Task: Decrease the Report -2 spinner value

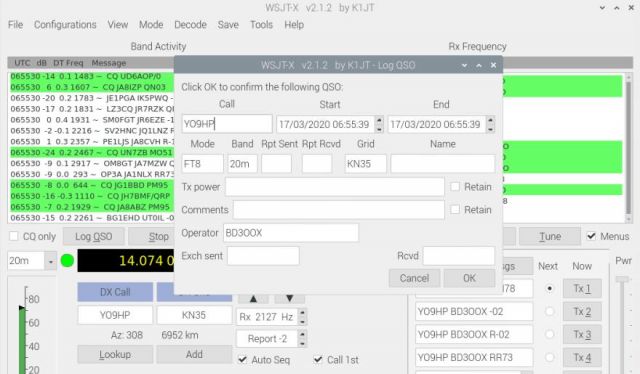Action: [x=302, y=343]
